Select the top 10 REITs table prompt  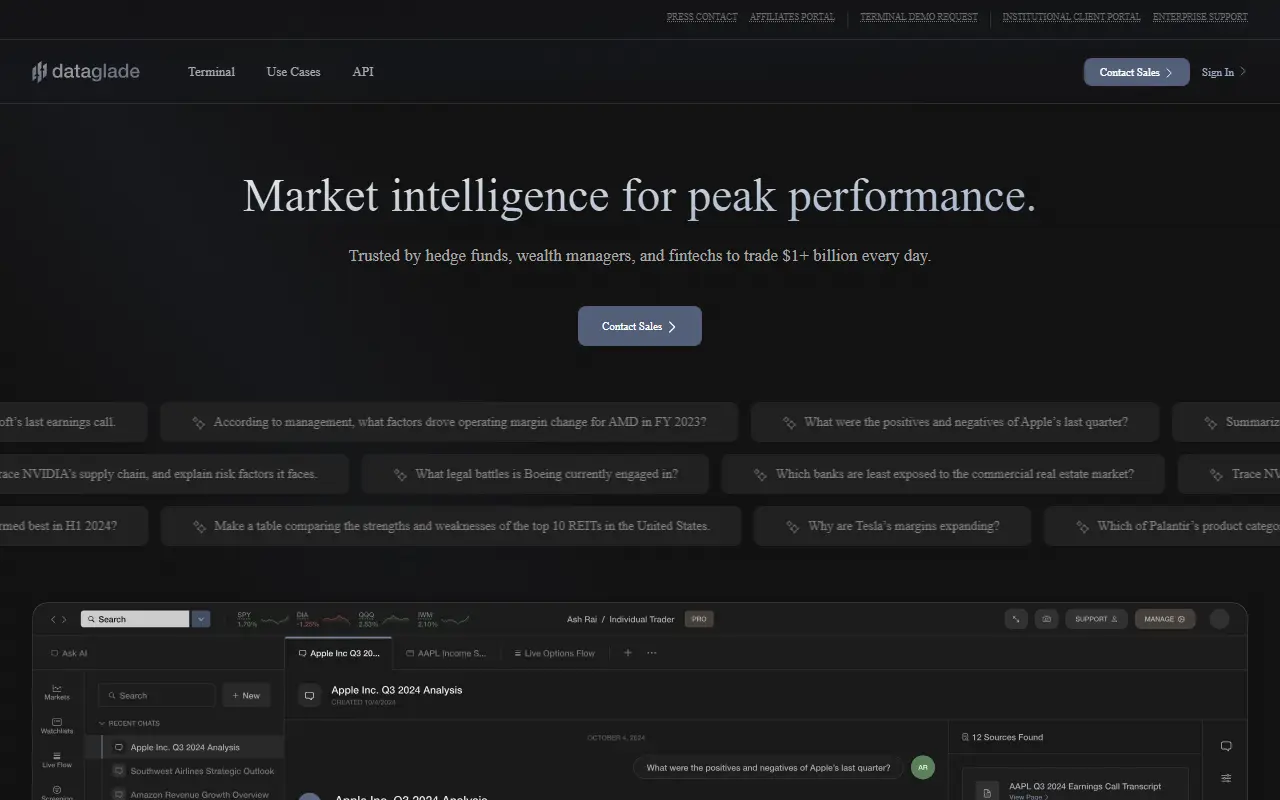pyautogui.click(x=451, y=526)
